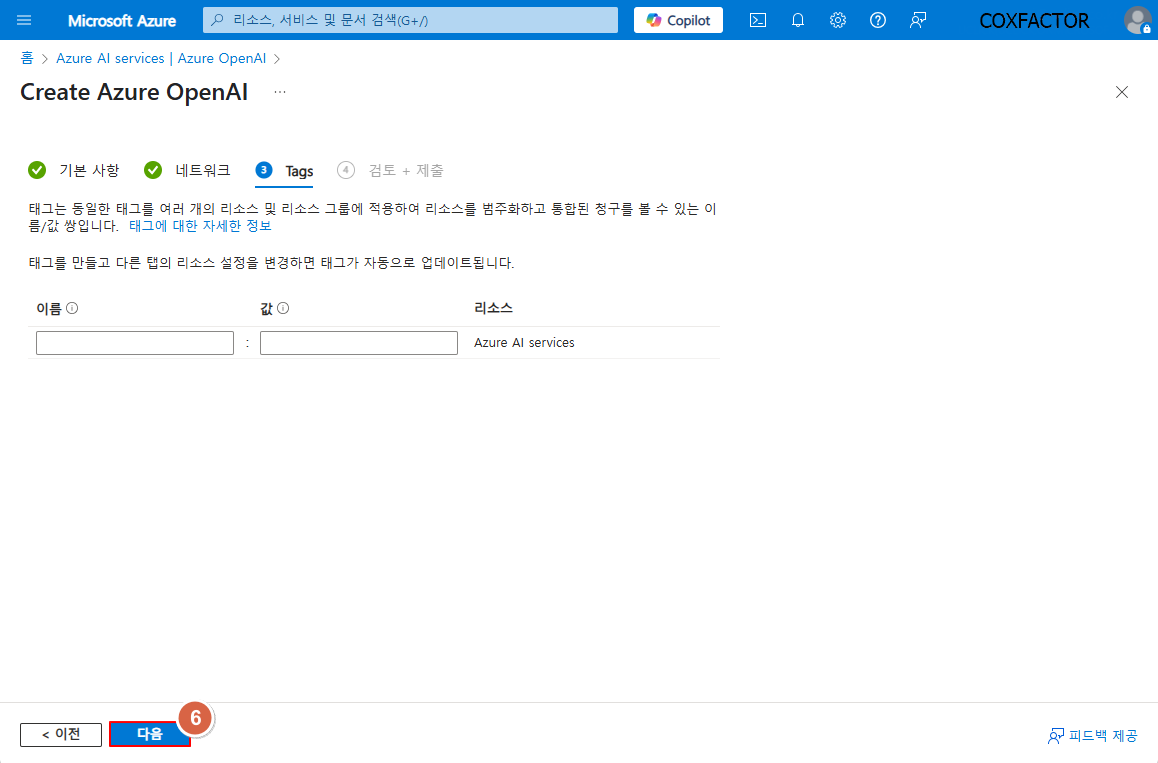Viewport: 1158px width, 763px height.
Task: Open portal settings gear
Action: point(837,20)
